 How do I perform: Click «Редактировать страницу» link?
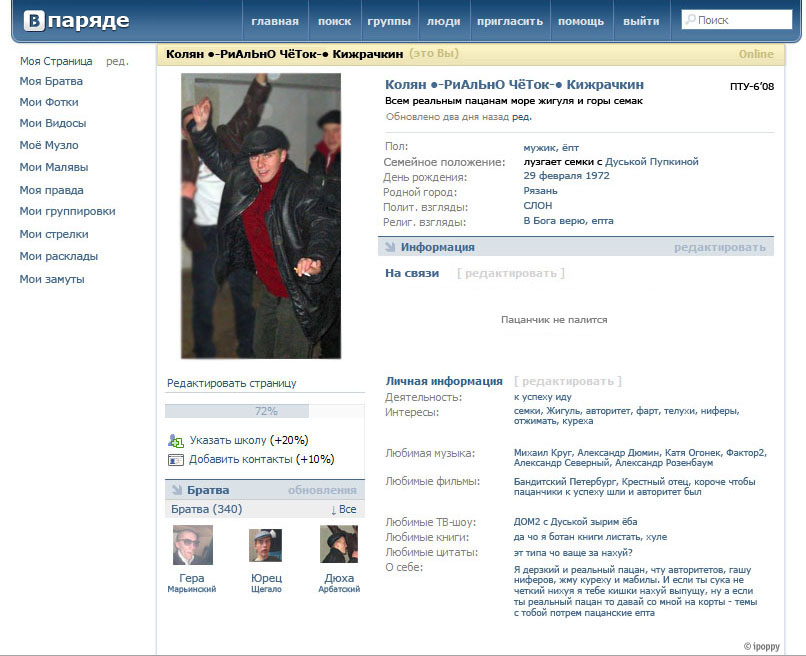tap(231, 383)
